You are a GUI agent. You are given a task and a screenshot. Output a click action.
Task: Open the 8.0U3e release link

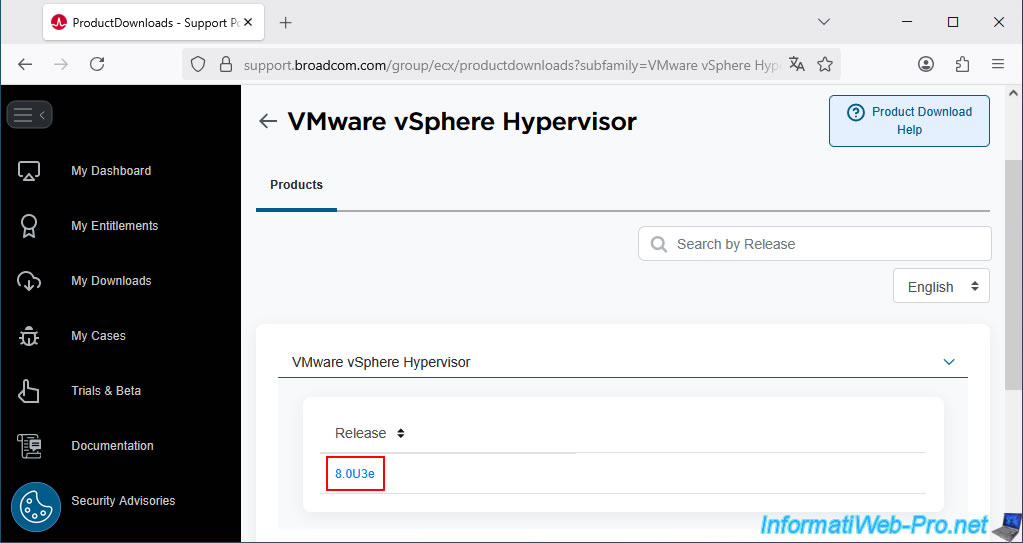coord(355,474)
